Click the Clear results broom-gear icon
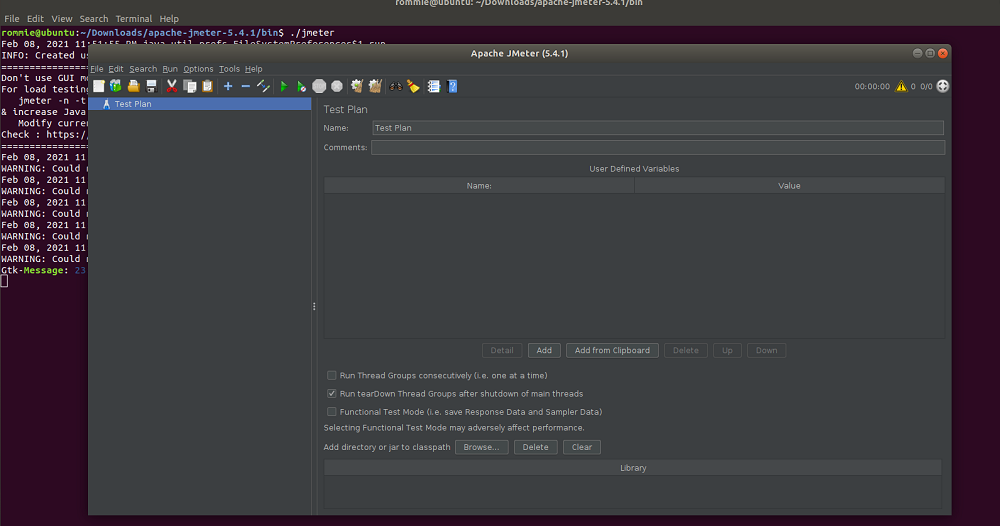 coord(357,86)
